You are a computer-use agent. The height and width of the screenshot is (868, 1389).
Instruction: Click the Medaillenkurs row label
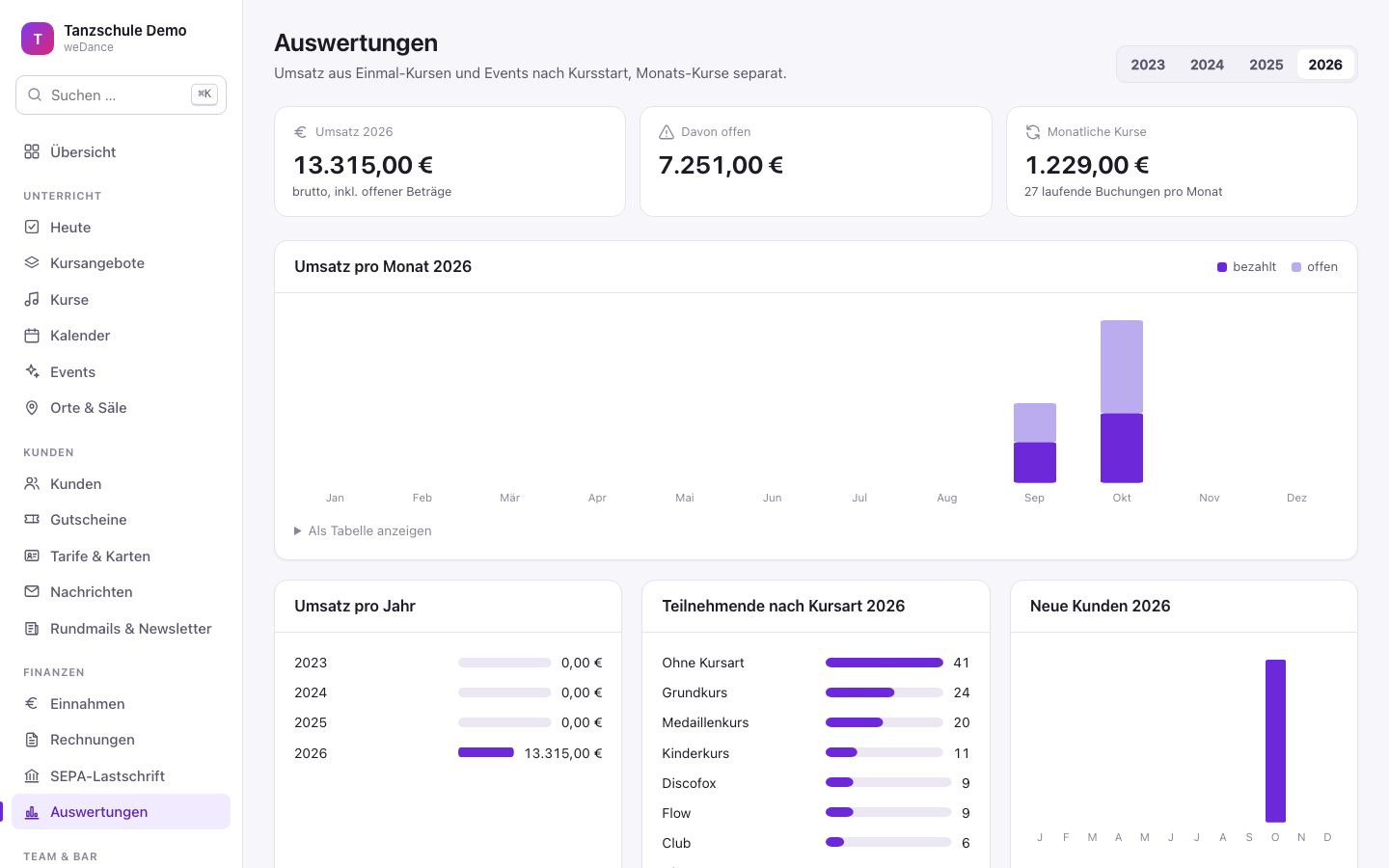(705, 722)
